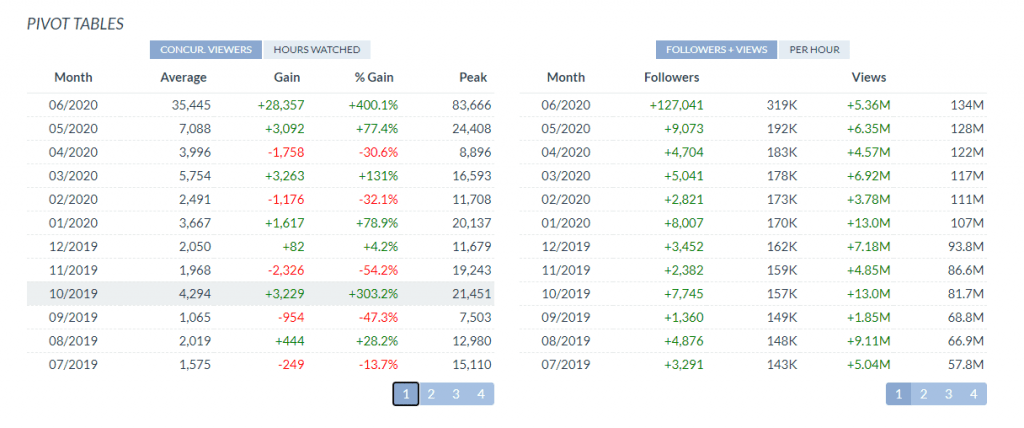Open page 2 of followers table
Screen dimensions: 1024x428
(923, 394)
